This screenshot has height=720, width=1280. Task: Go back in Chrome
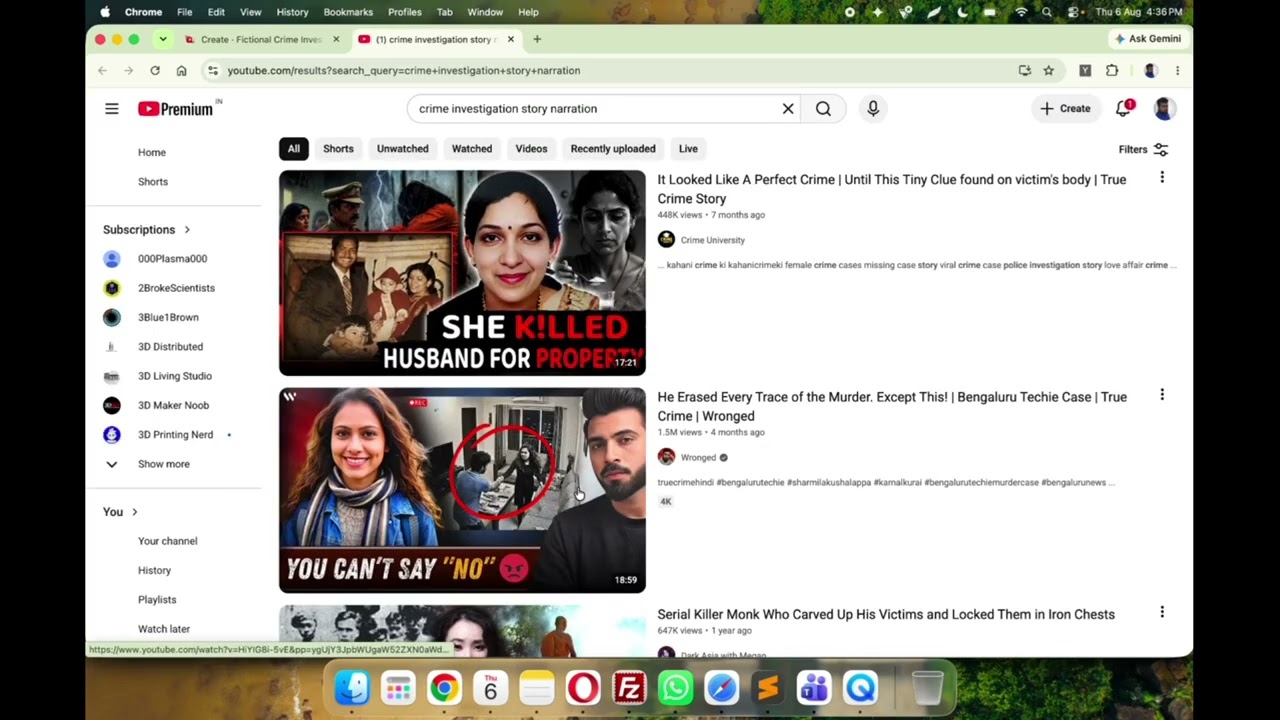[x=102, y=71]
